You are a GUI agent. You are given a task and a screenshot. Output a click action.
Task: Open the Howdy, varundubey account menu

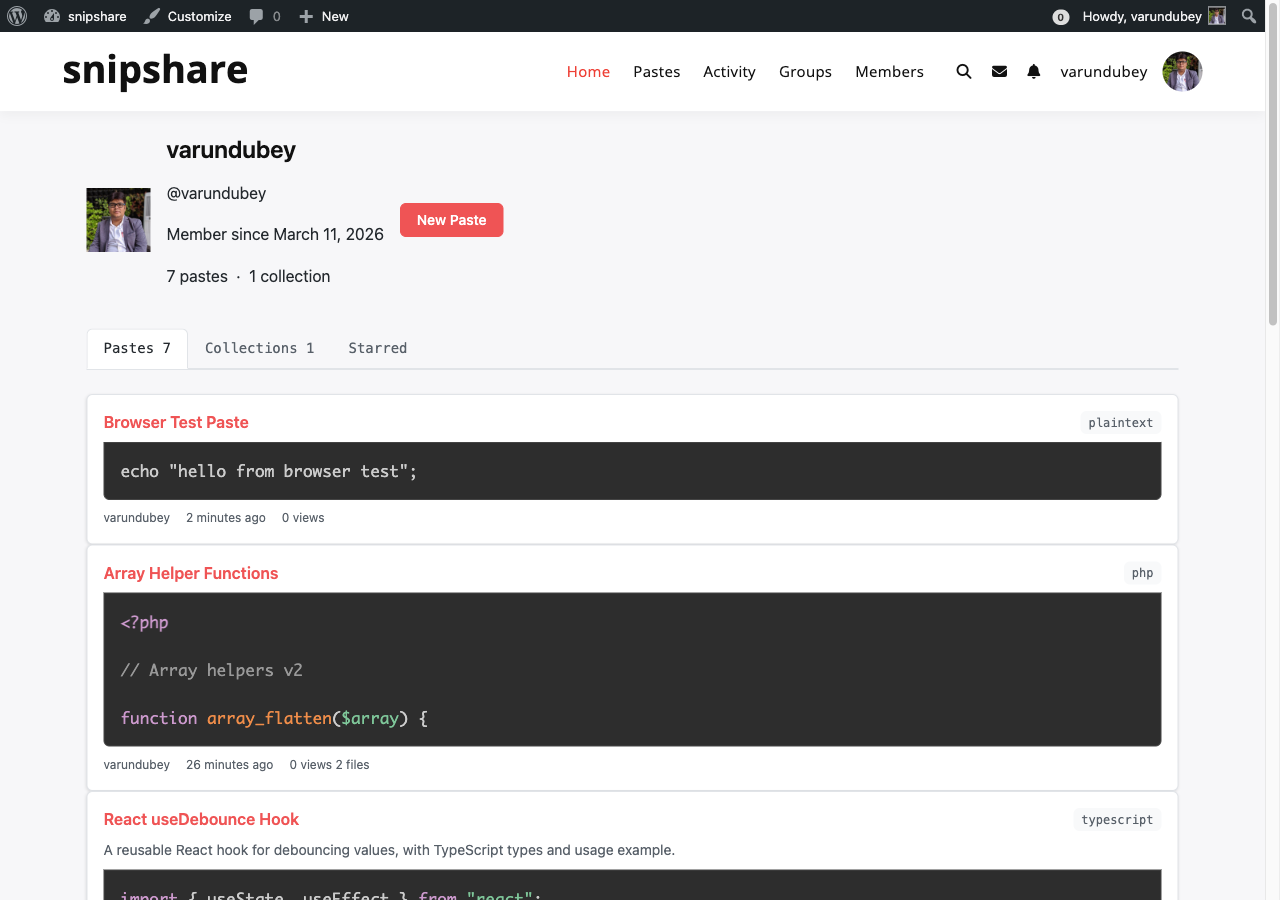(1141, 16)
